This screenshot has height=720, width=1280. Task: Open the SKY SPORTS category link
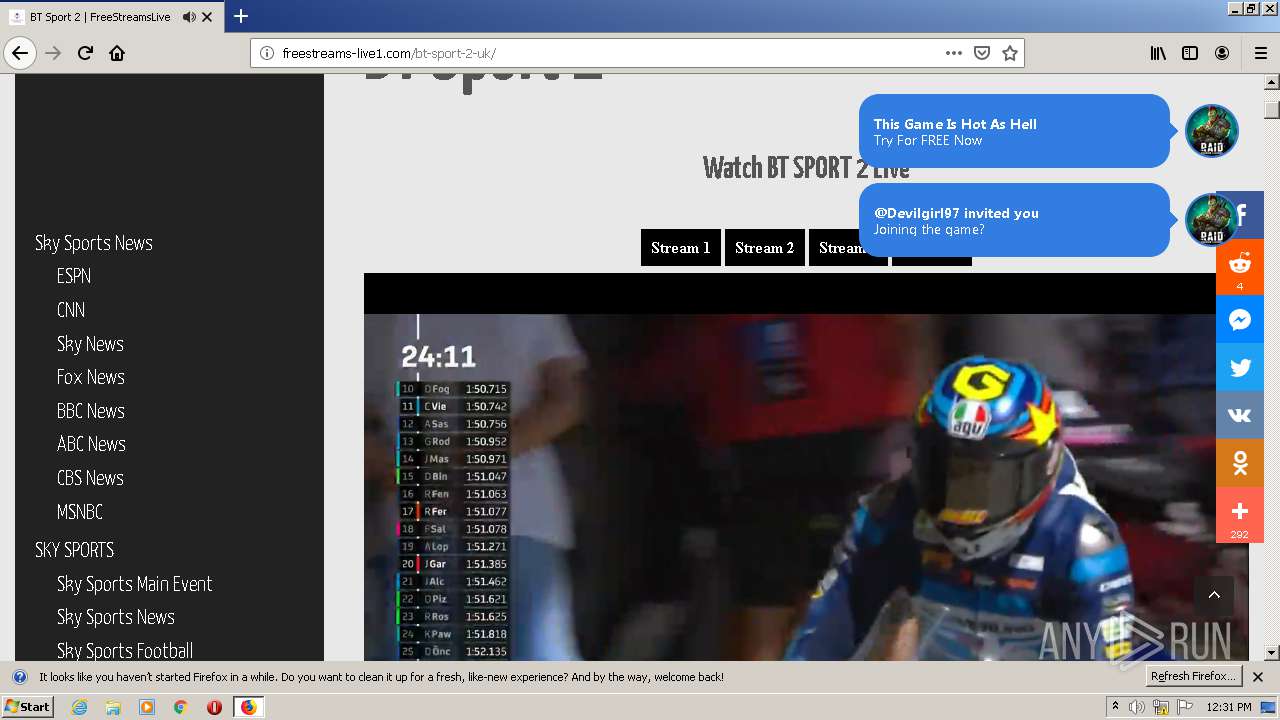click(x=75, y=550)
